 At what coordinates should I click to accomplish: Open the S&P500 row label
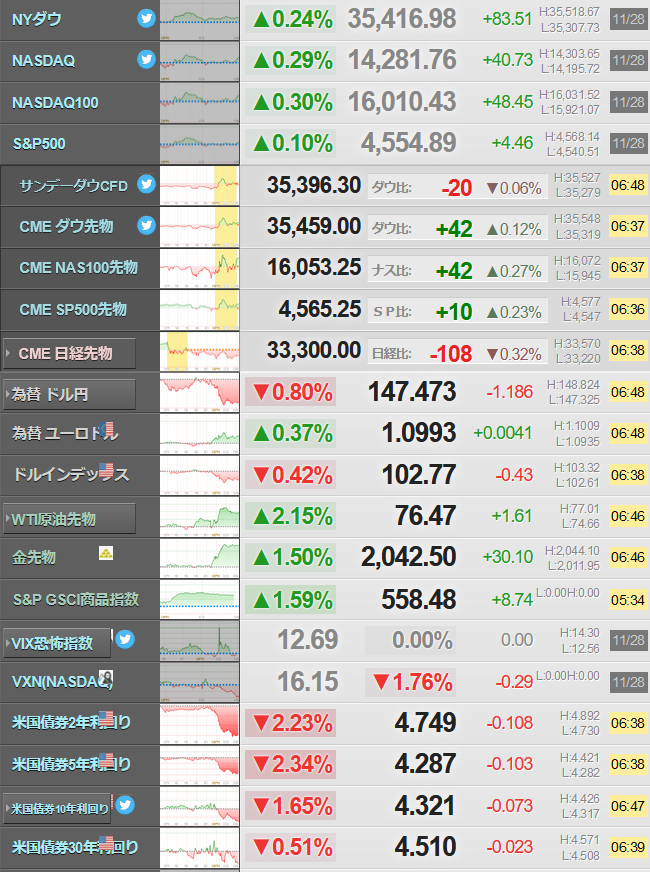(39, 144)
